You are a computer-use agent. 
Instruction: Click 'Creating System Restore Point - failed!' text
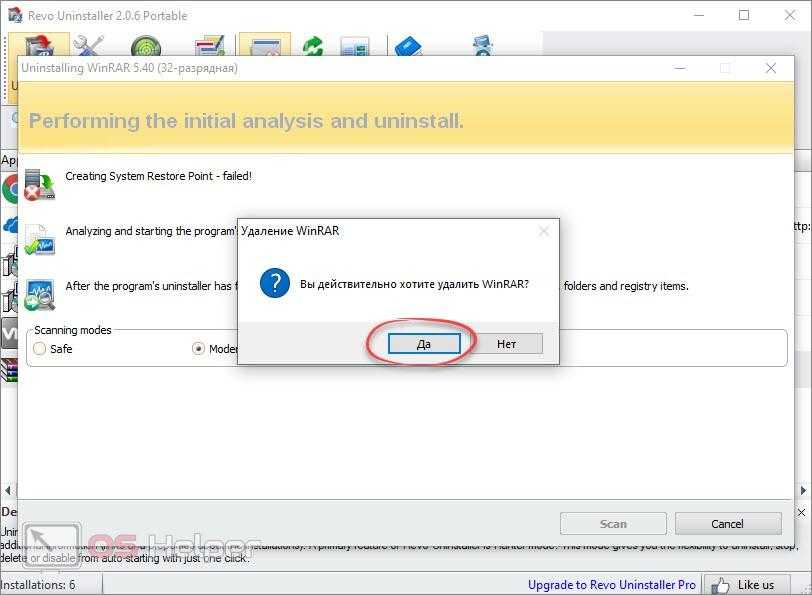[158, 176]
